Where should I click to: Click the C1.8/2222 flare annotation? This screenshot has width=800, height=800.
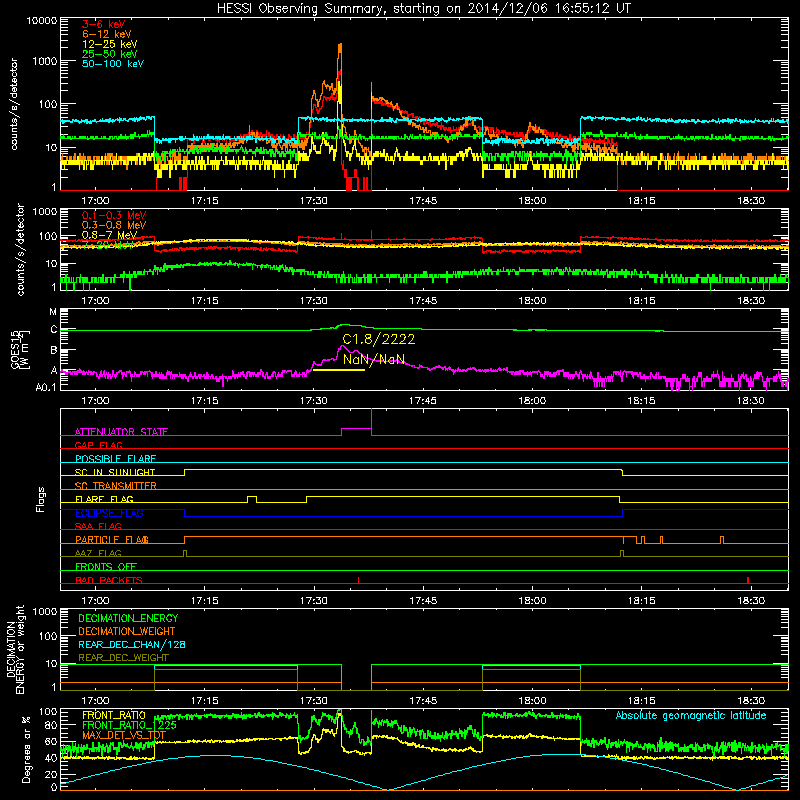[x=379, y=339]
